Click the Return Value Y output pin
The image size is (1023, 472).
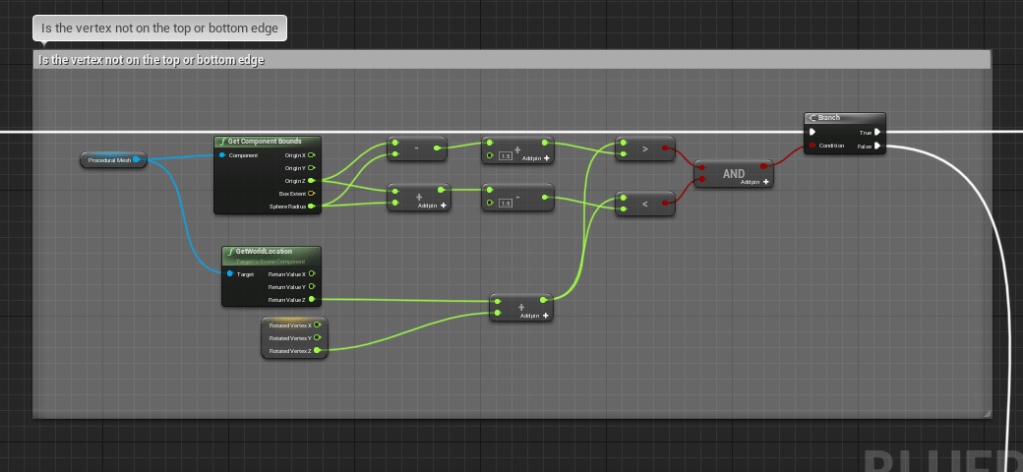tap(311, 286)
